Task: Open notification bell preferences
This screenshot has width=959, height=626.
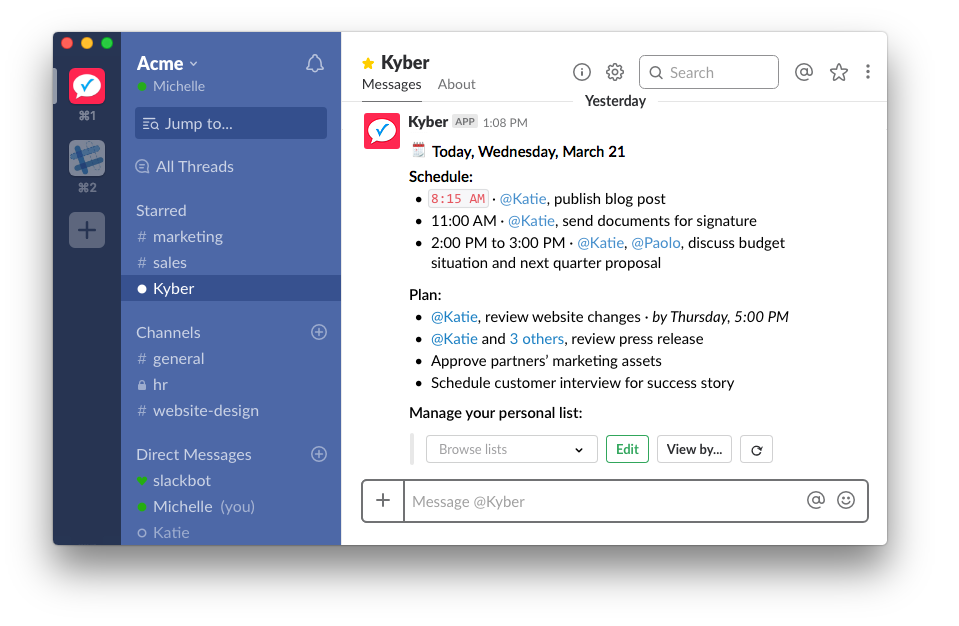Action: point(314,64)
